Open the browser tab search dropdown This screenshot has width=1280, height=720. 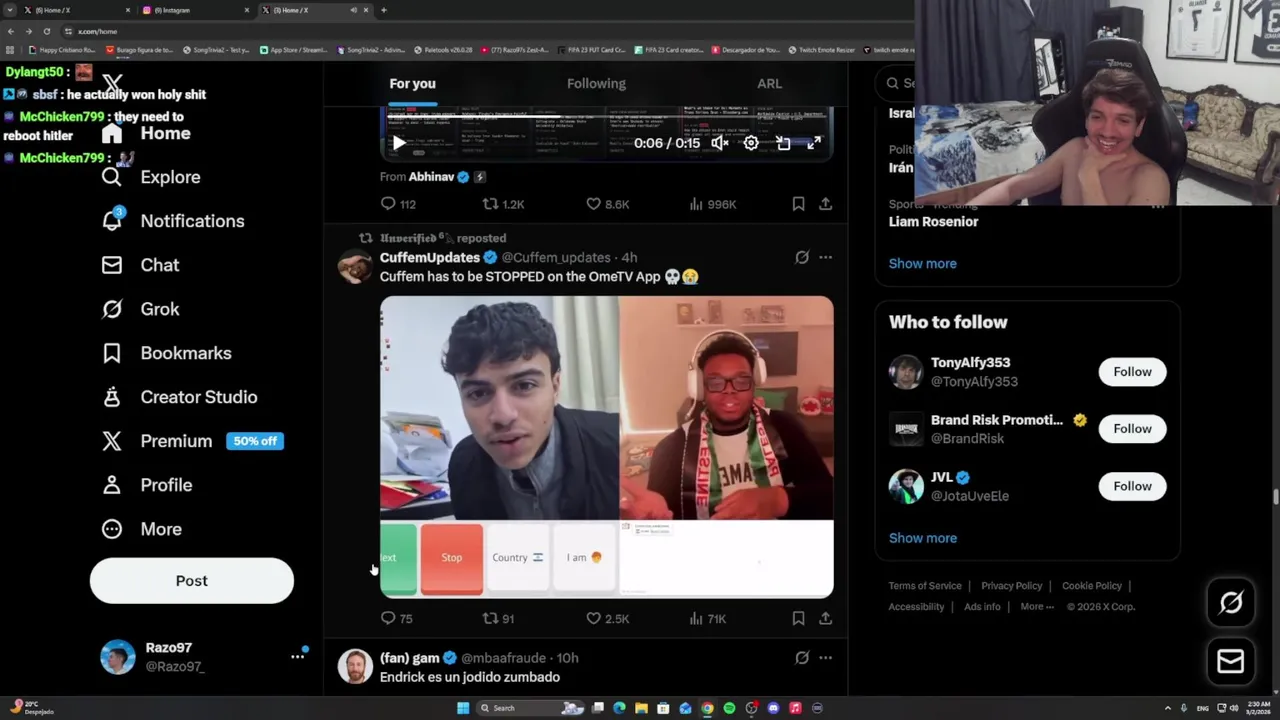11,10
